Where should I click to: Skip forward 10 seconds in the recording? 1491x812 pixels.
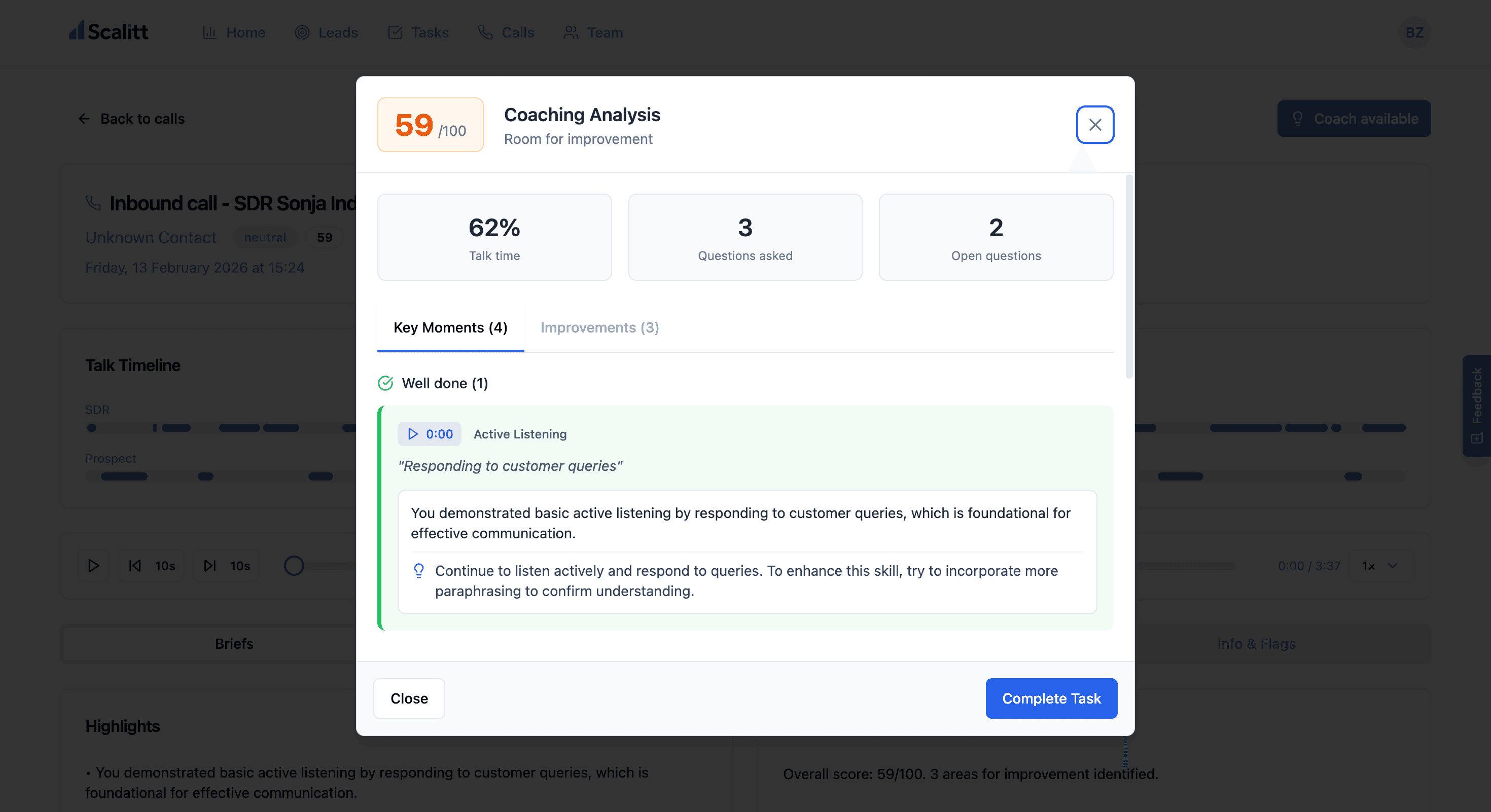(226, 566)
